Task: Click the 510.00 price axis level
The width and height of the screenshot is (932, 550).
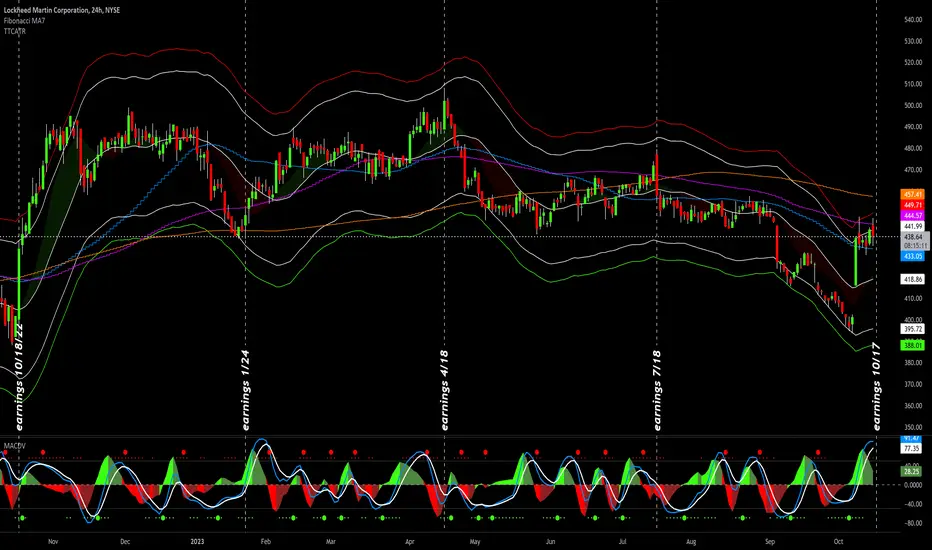Action: 913,84
